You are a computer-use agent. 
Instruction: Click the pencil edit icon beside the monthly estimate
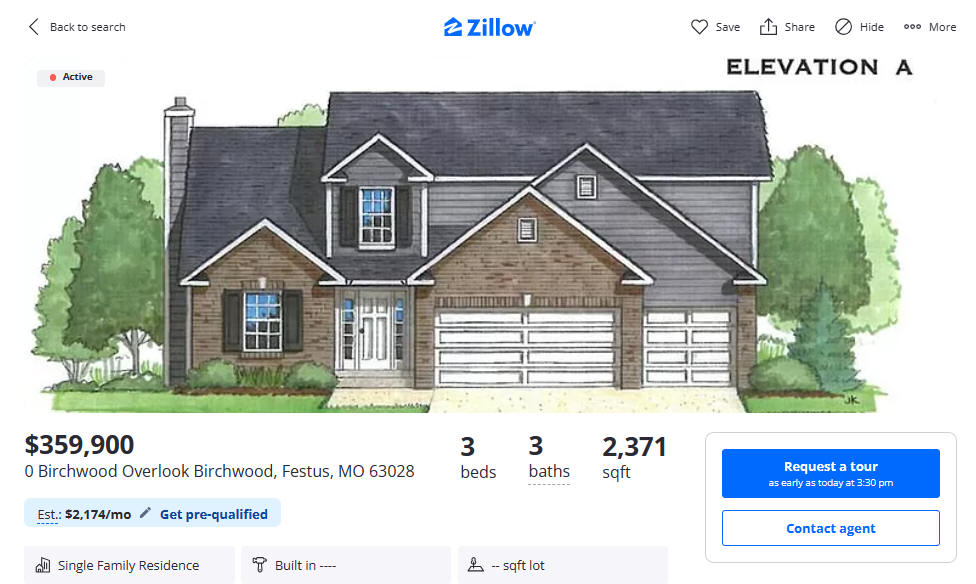pos(145,513)
